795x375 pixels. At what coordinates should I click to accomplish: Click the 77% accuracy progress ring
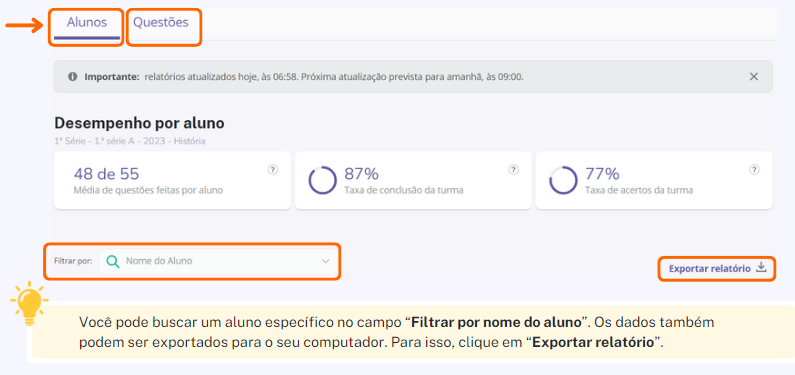563,180
